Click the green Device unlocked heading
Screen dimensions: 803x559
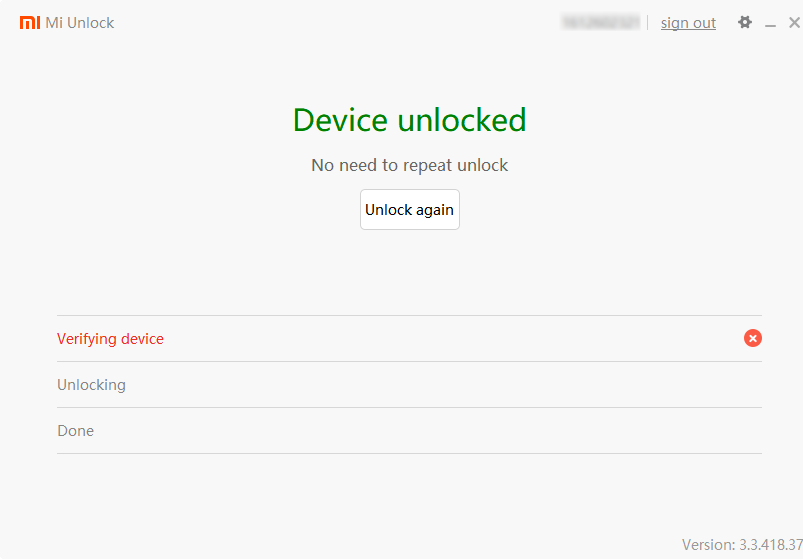(x=409, y=120)
